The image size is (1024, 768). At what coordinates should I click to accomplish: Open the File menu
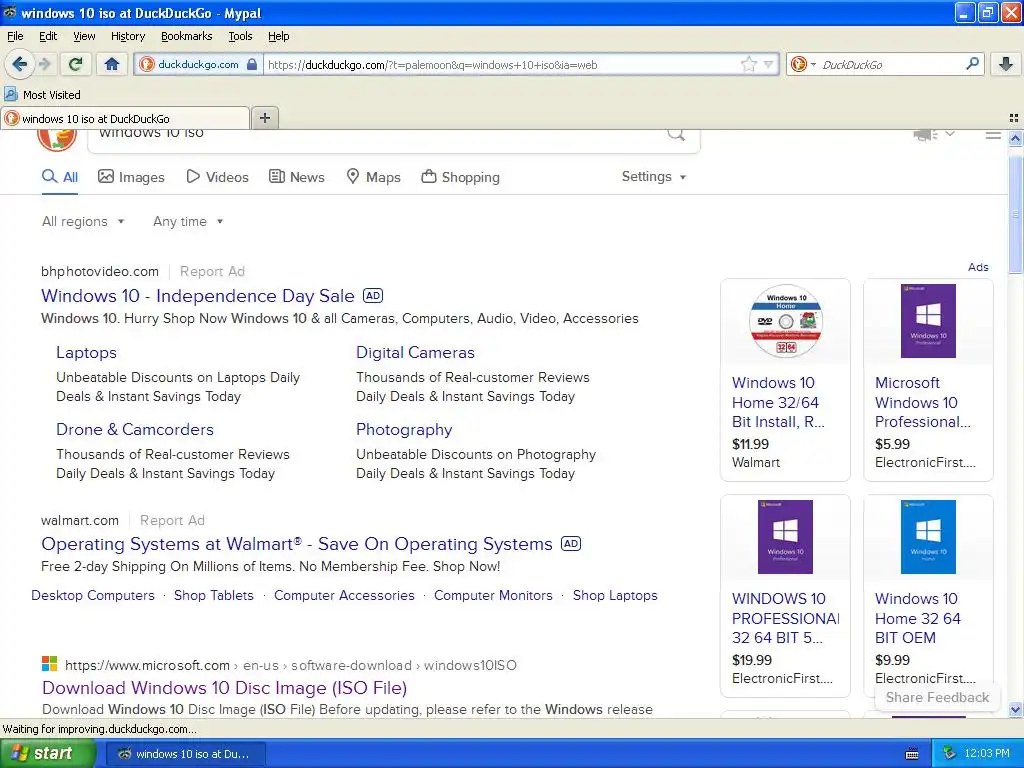[x=15, y=36]
